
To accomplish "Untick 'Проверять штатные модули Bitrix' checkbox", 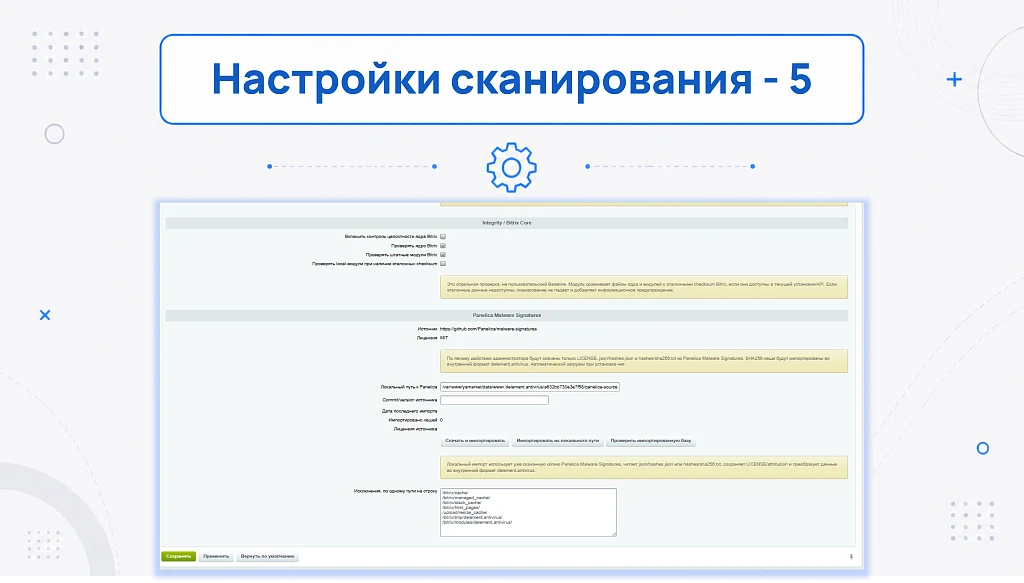I will pyautogui.click(x=443, y=255).
